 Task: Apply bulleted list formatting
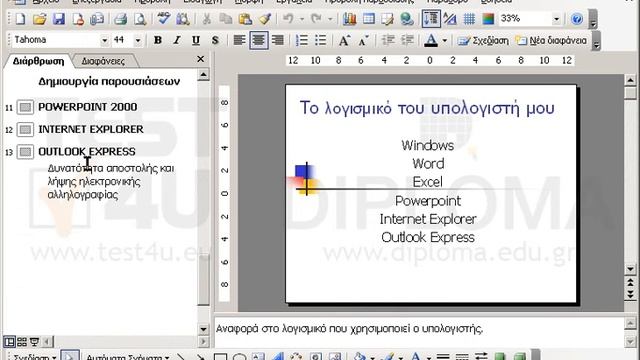point(321,40)
